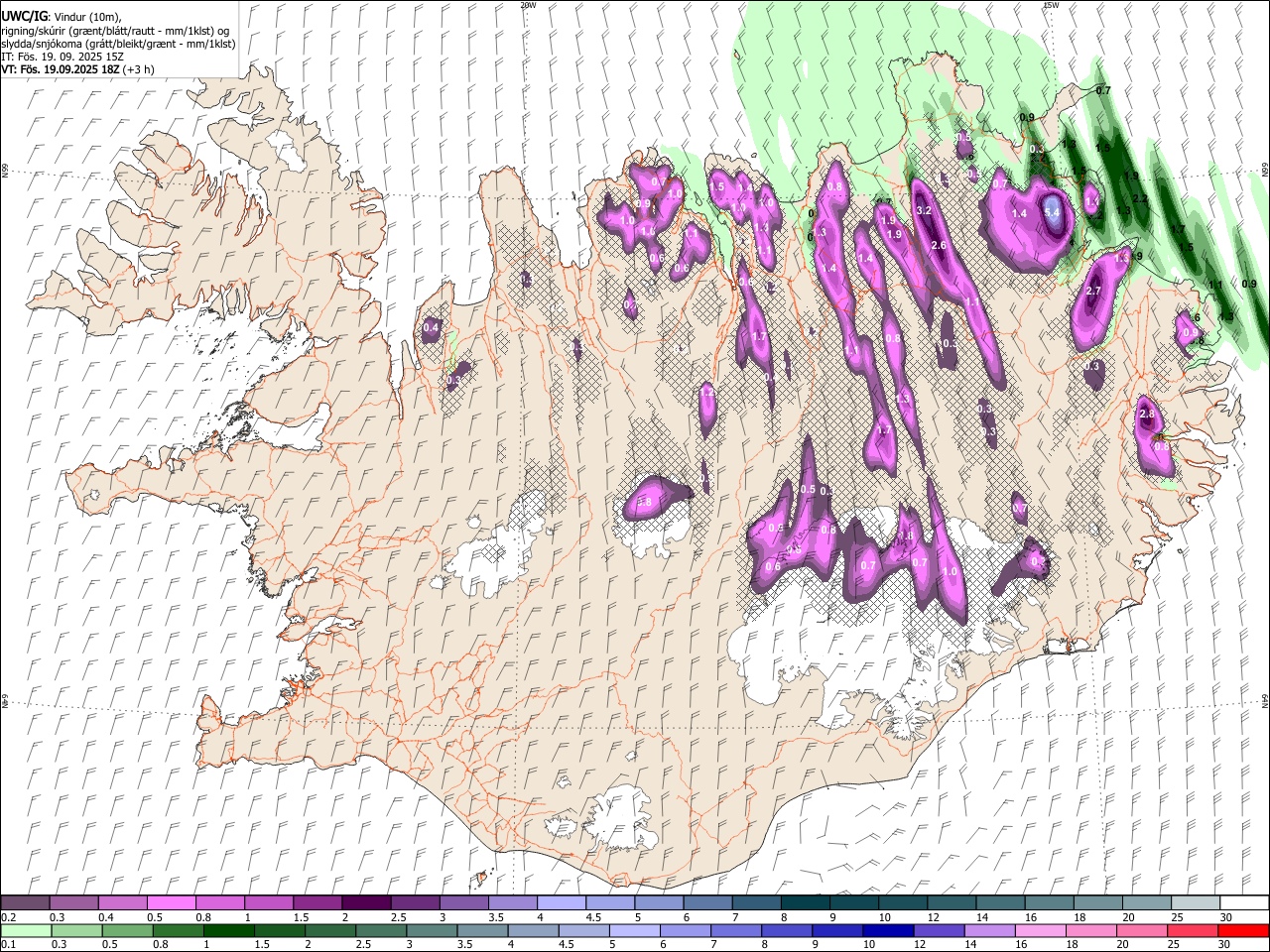Click the initial time 'IT: Fös. 19. 09. 2025 15Z'
The height and width of the screenshot is (952, 1270).
[x=63, y=57]
